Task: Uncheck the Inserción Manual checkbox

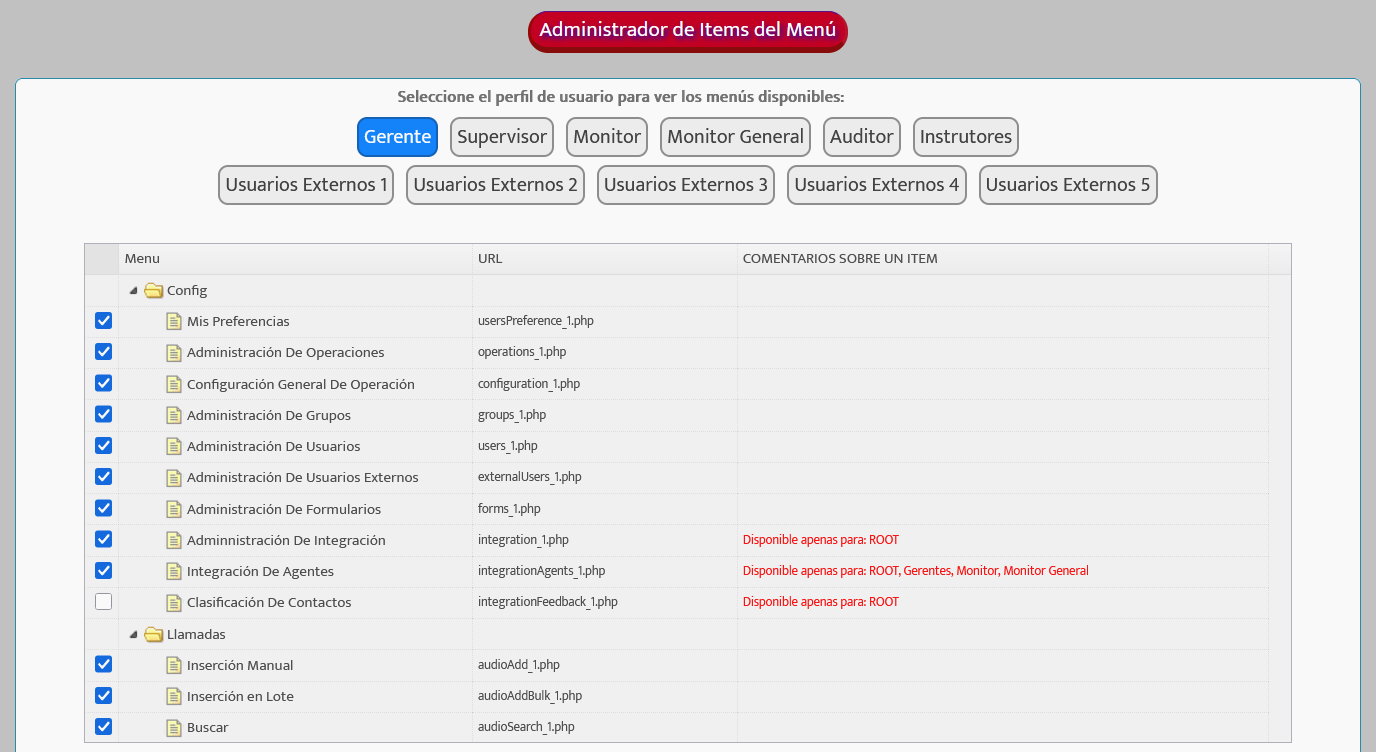Action: (x=103, y=664)
